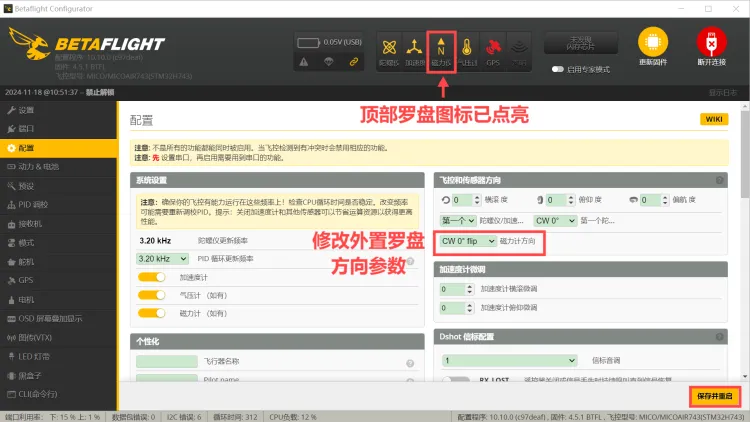Open the first gyro/accel selection dropdown

click(x=458, y=221)
